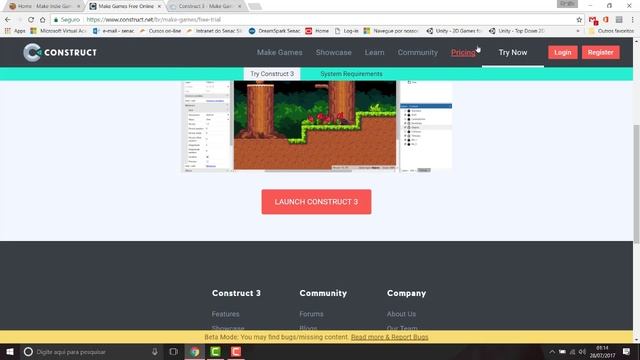The width and height of the screenshot is (640, 360).
Task: Open the red Camtasia recorder taskbar icon
Action: click(236, 352)
